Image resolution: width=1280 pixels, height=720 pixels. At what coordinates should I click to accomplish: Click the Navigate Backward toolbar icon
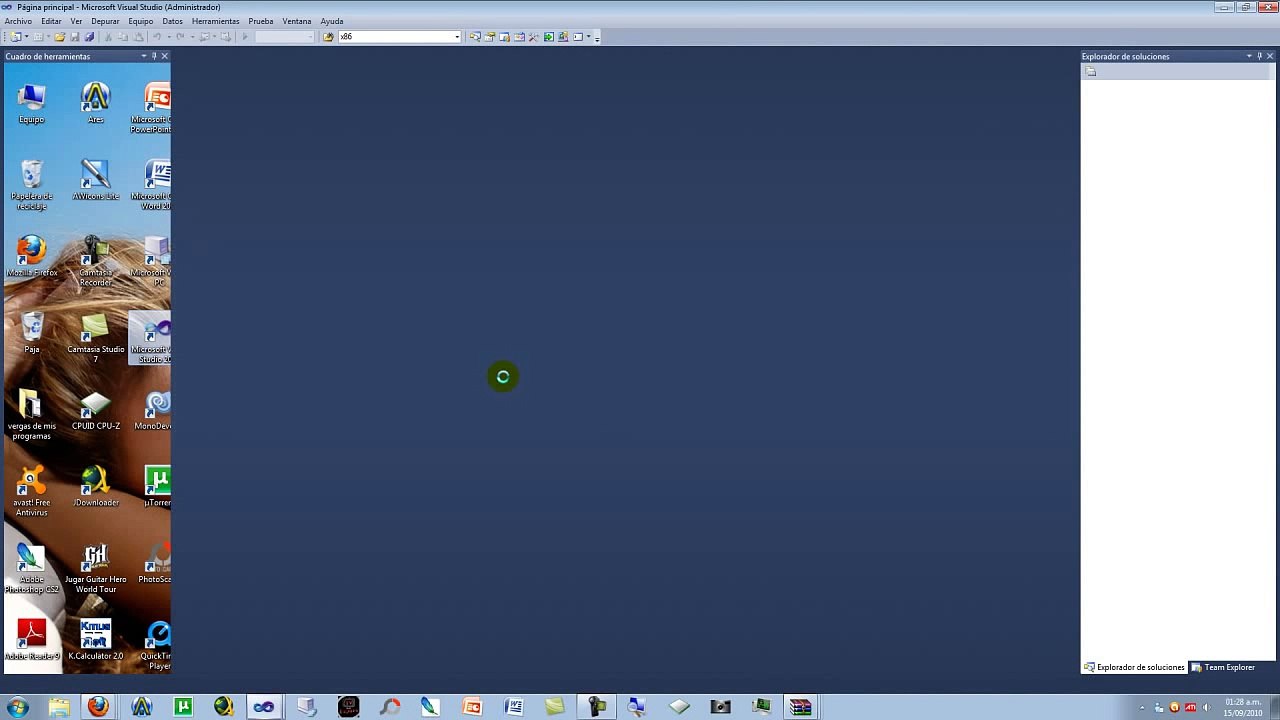tap(205, 36)
